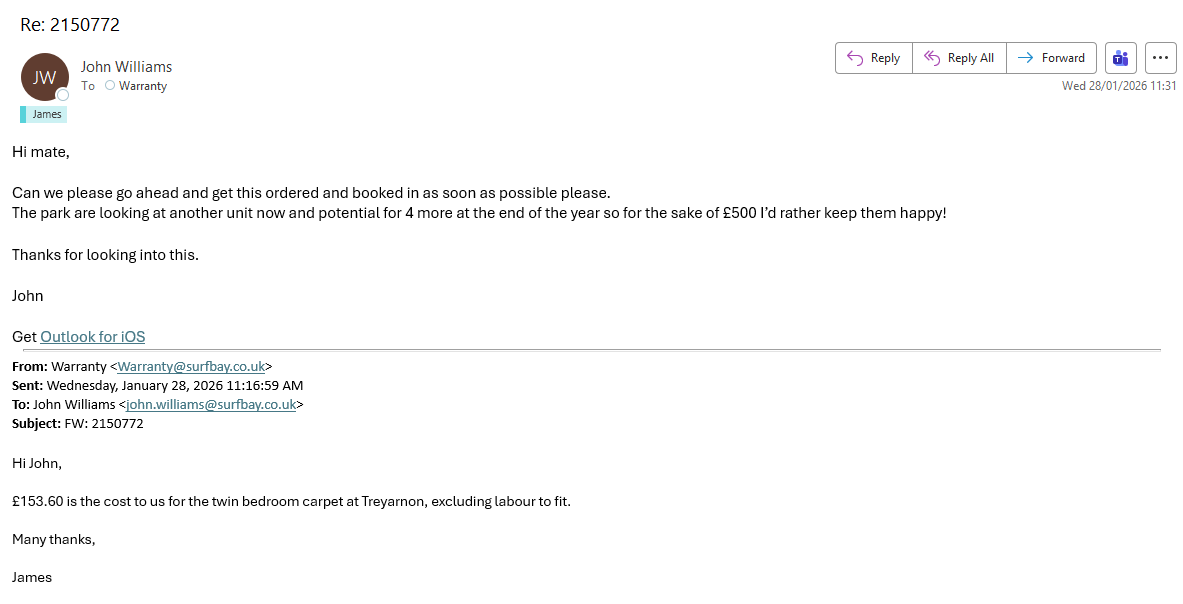Open the Teams chat icon
Viewport: 1183px width, 604px height.
(x=1121, y=58)
